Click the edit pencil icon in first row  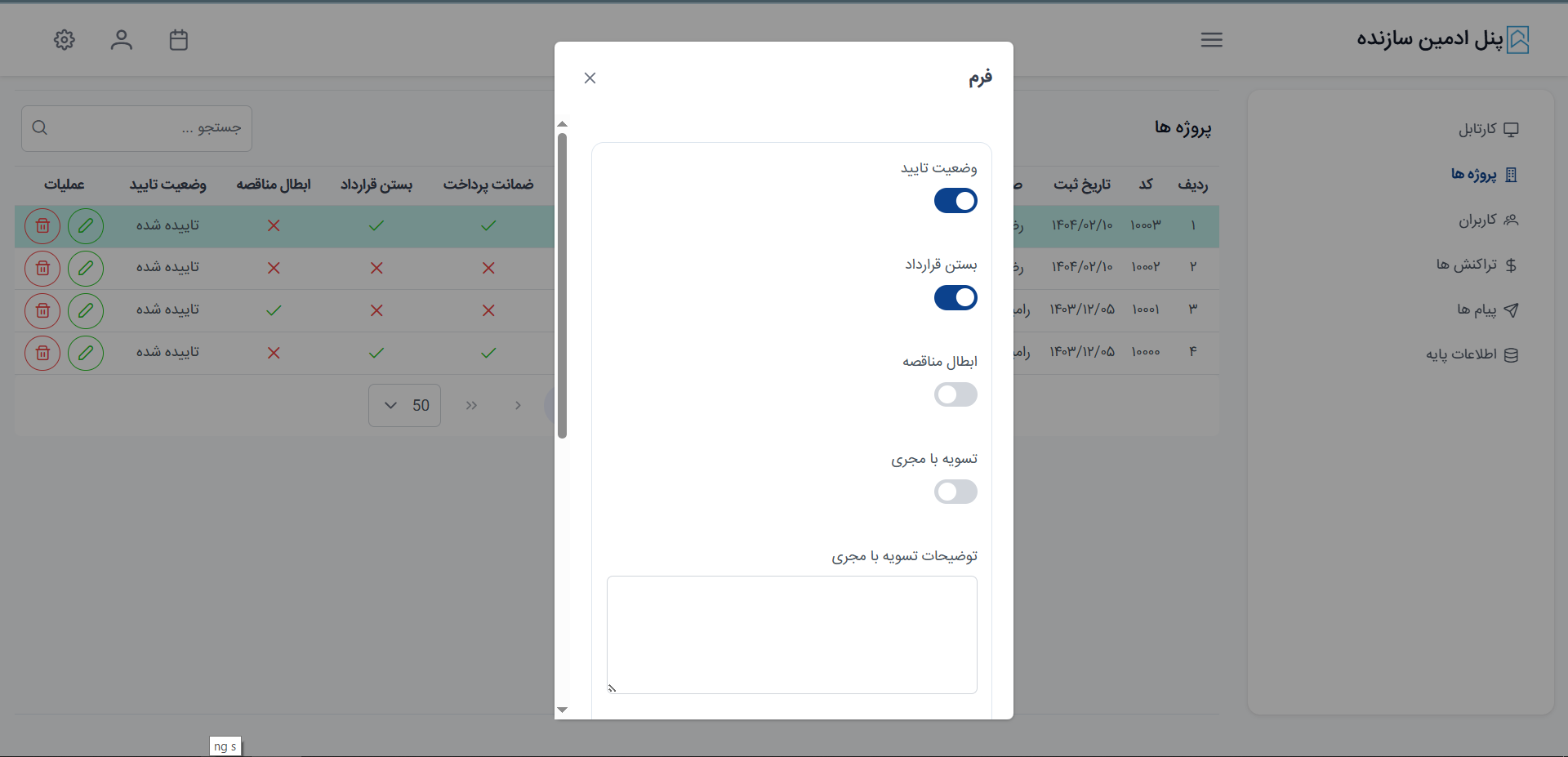tap(86, 226)
